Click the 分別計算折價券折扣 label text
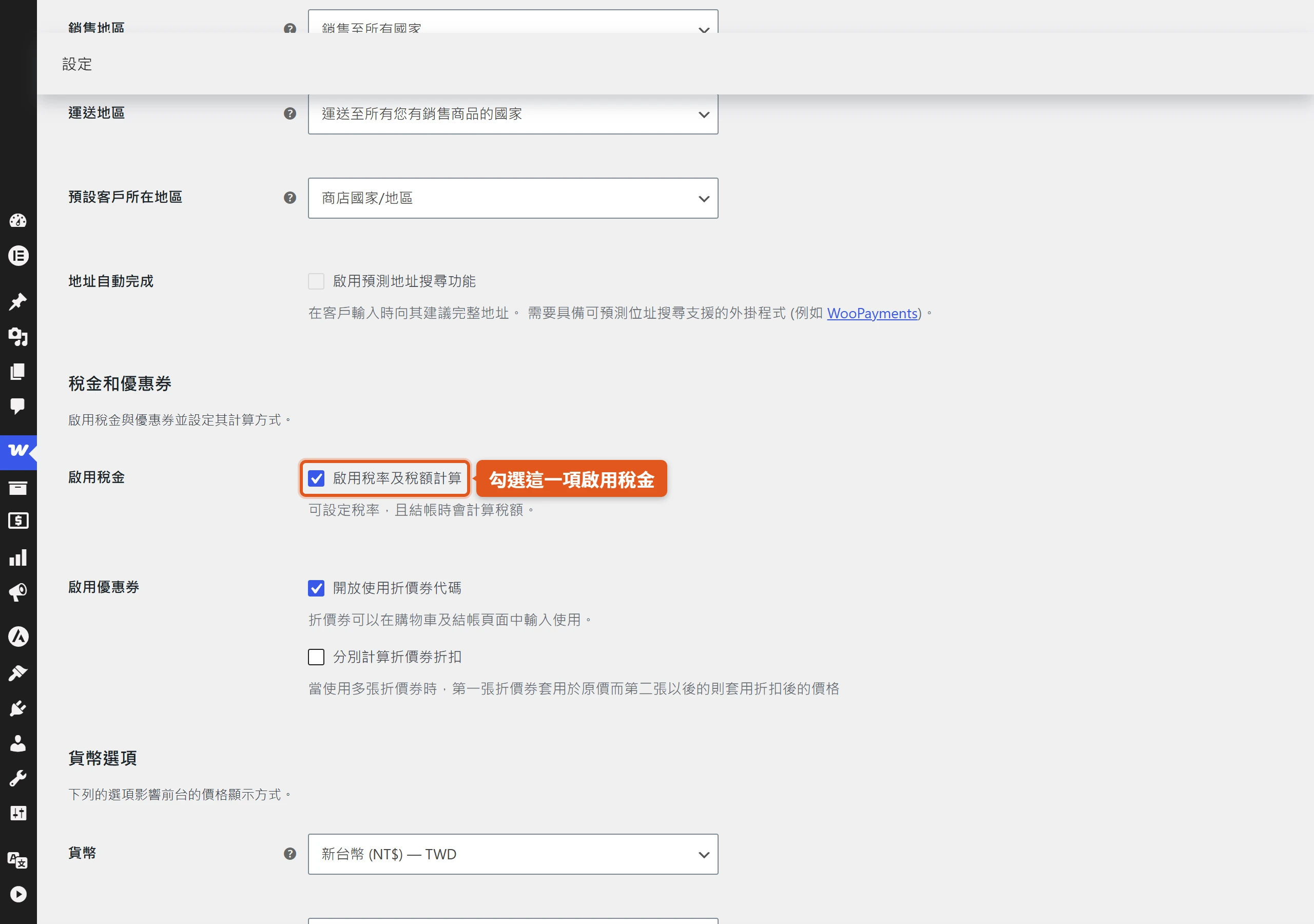The width and height of the screenshot is (1314, 924). pyautogui.click(x=397, y=657)
